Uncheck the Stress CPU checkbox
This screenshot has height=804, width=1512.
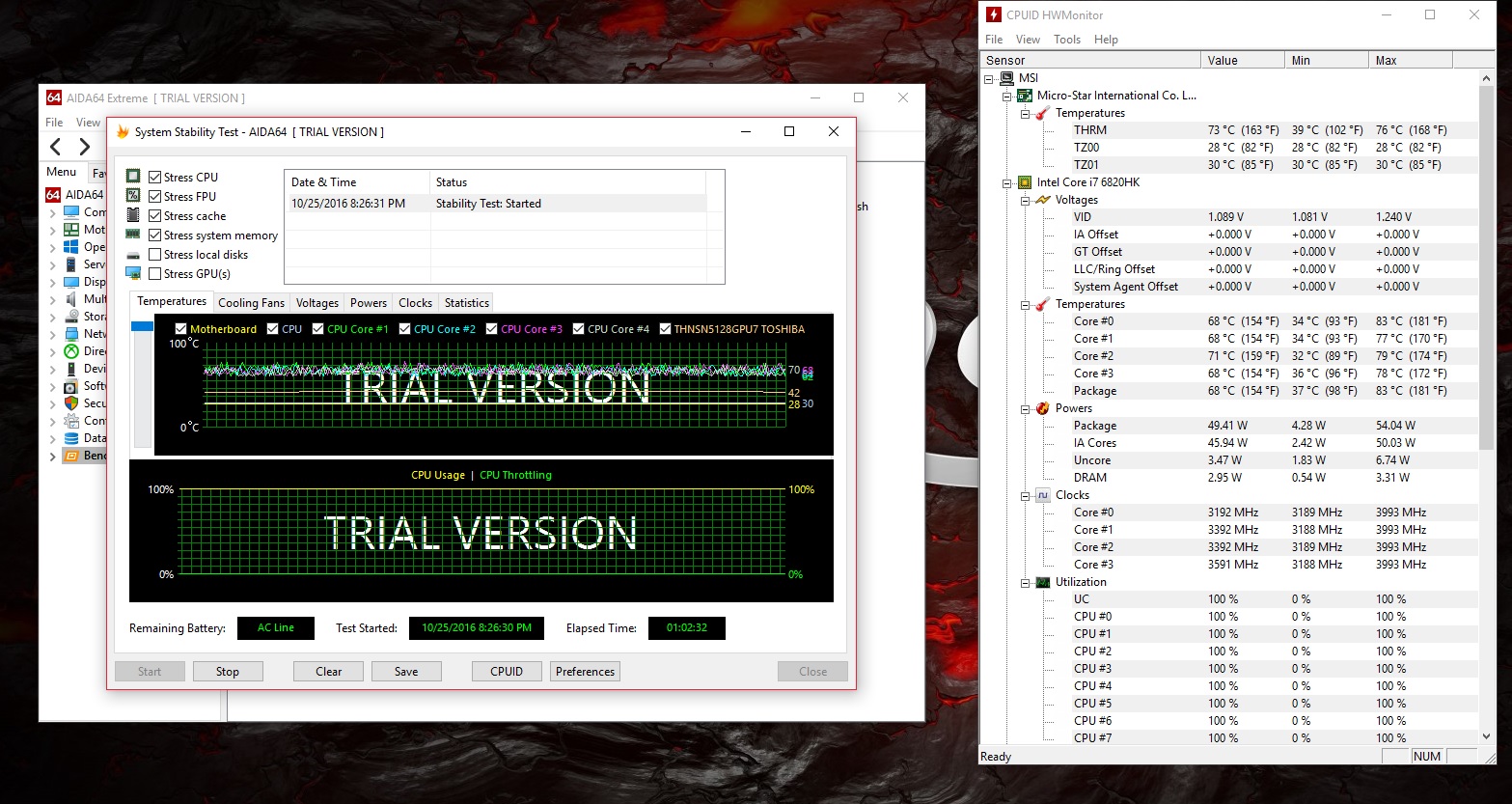tap(154, 177)
